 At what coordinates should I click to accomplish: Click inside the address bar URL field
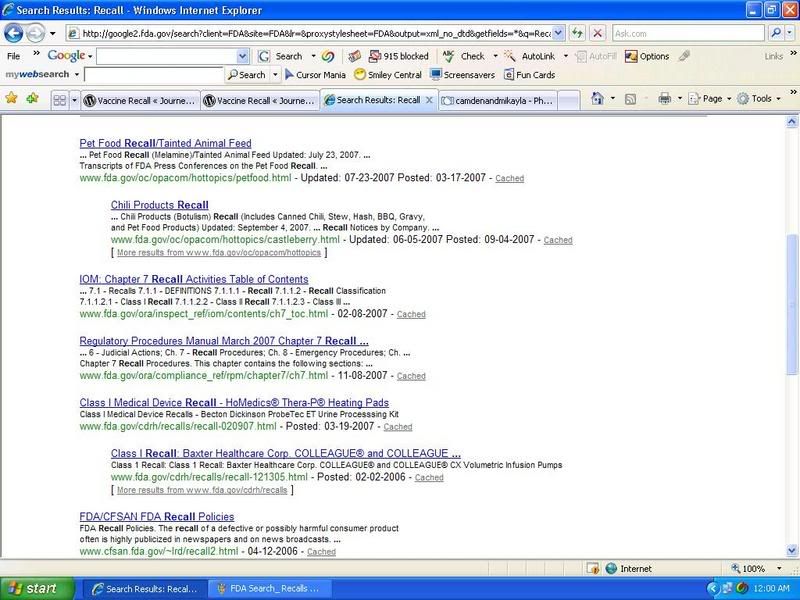coord(316,34)
